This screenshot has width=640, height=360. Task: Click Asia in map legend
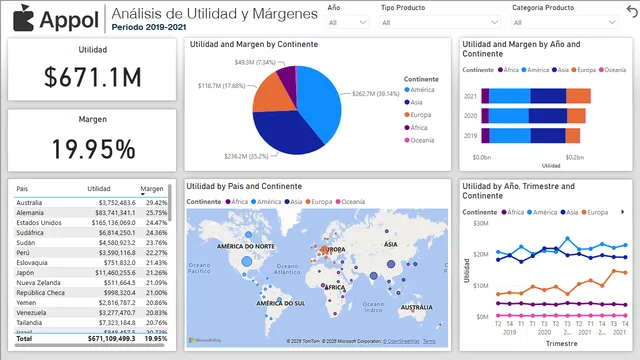[293, 202]
